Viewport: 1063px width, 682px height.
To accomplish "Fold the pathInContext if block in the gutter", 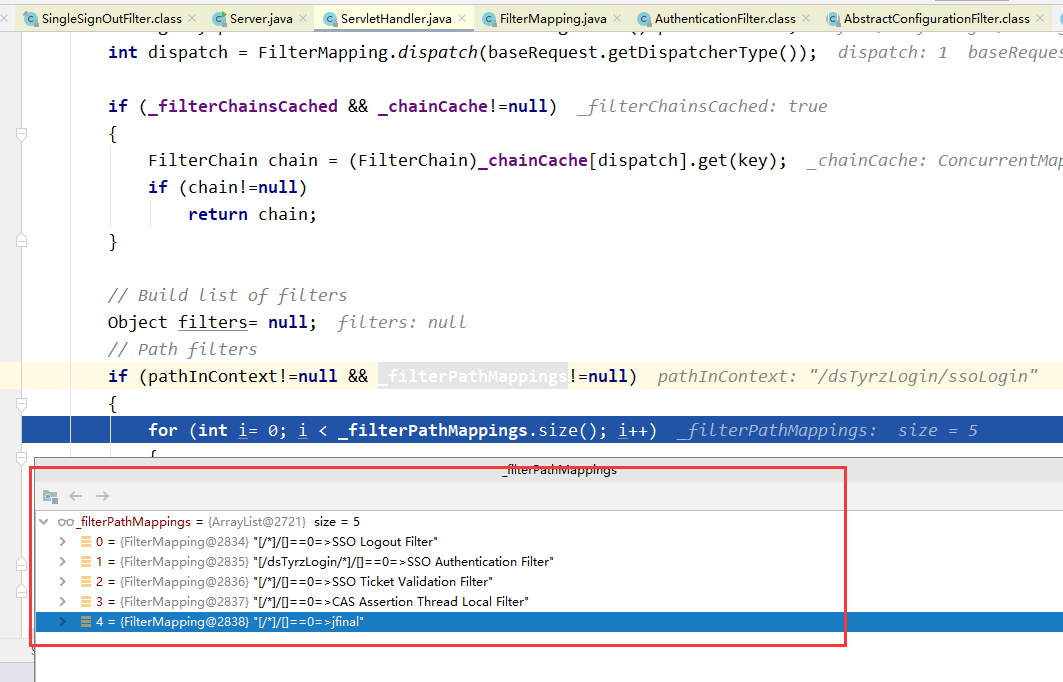I will pyautogui.click(x=22, y=405).
